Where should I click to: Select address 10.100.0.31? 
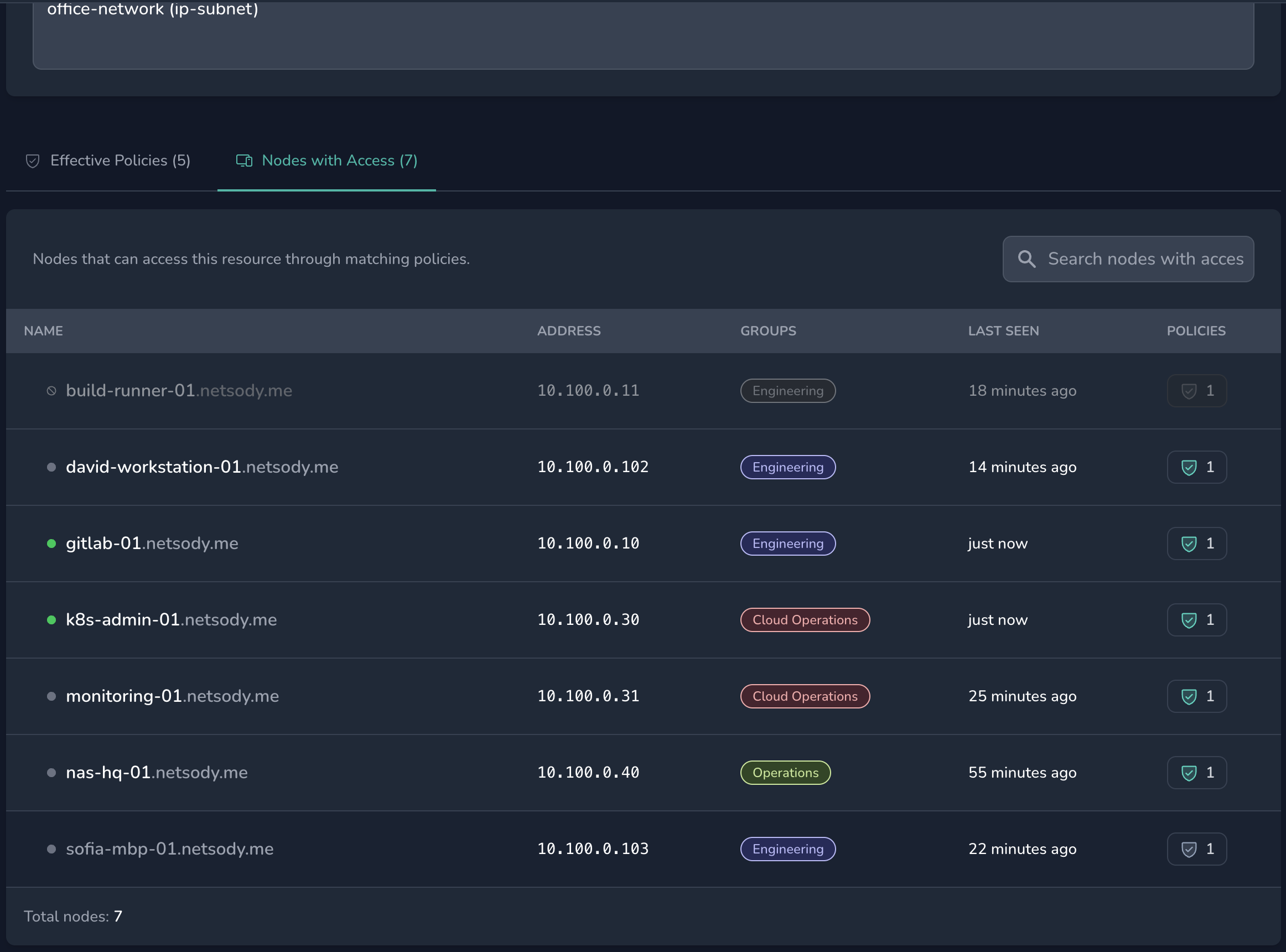(588, 696)
